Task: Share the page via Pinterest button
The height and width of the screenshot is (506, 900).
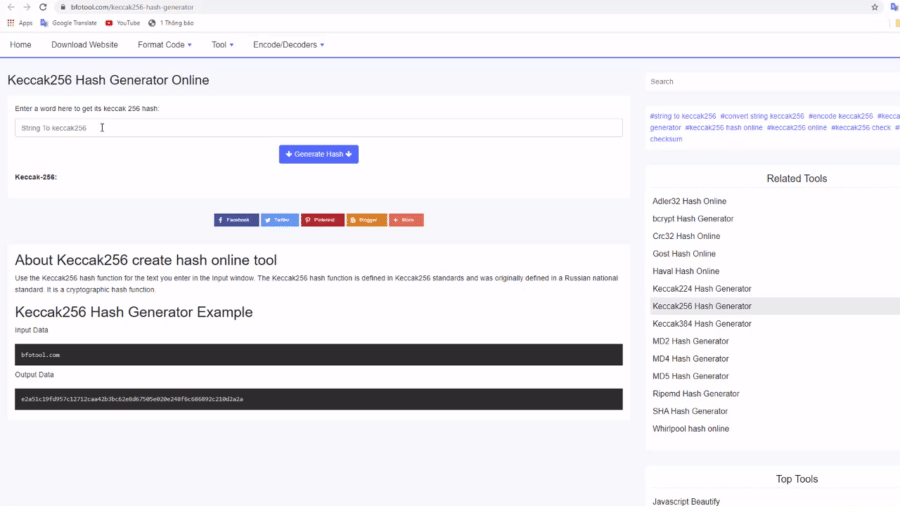Action: click(x=322, y=219)
